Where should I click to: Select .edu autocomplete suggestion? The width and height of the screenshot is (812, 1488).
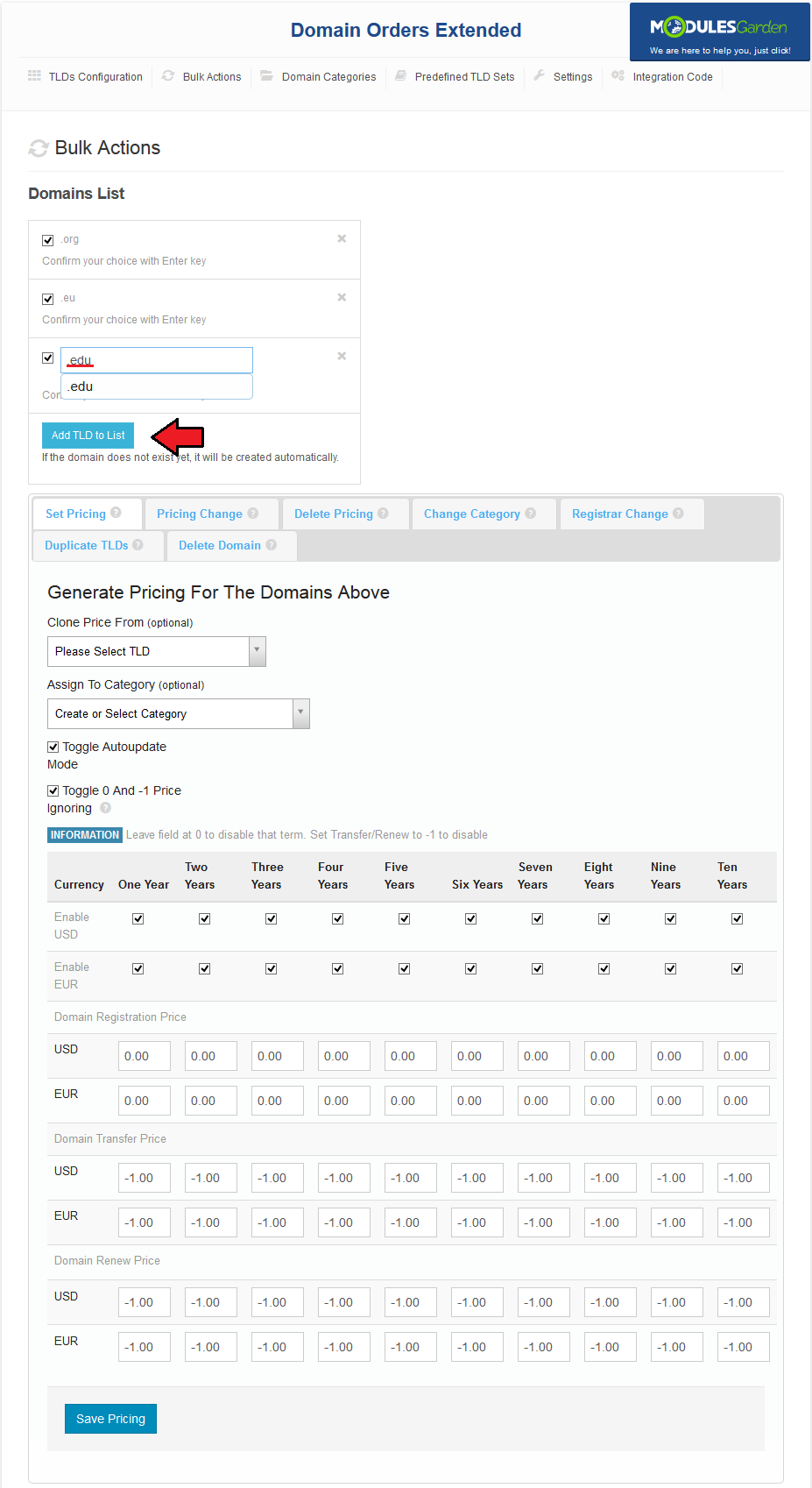pos(156,386)
